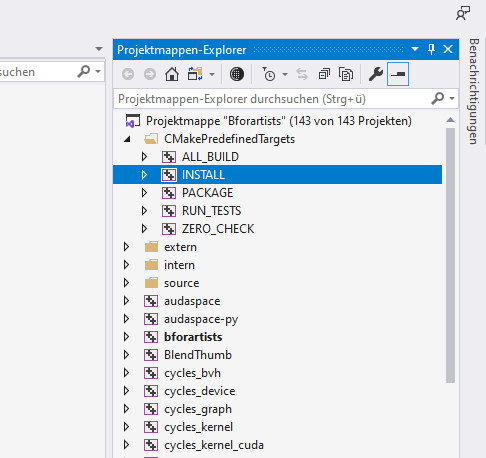
Task: Expand the PACKAGE project
Action: [x=144, y=193]
